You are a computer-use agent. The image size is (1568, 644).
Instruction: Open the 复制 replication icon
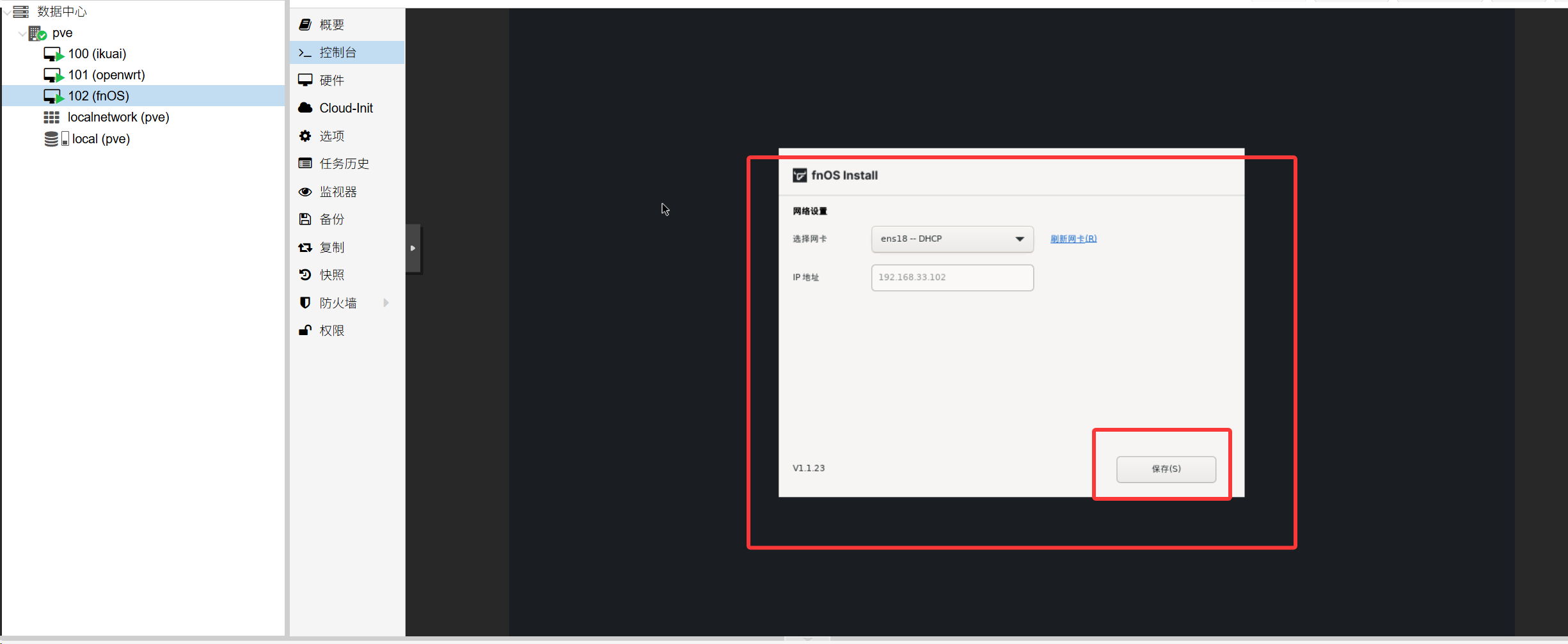tap(305, 247)
